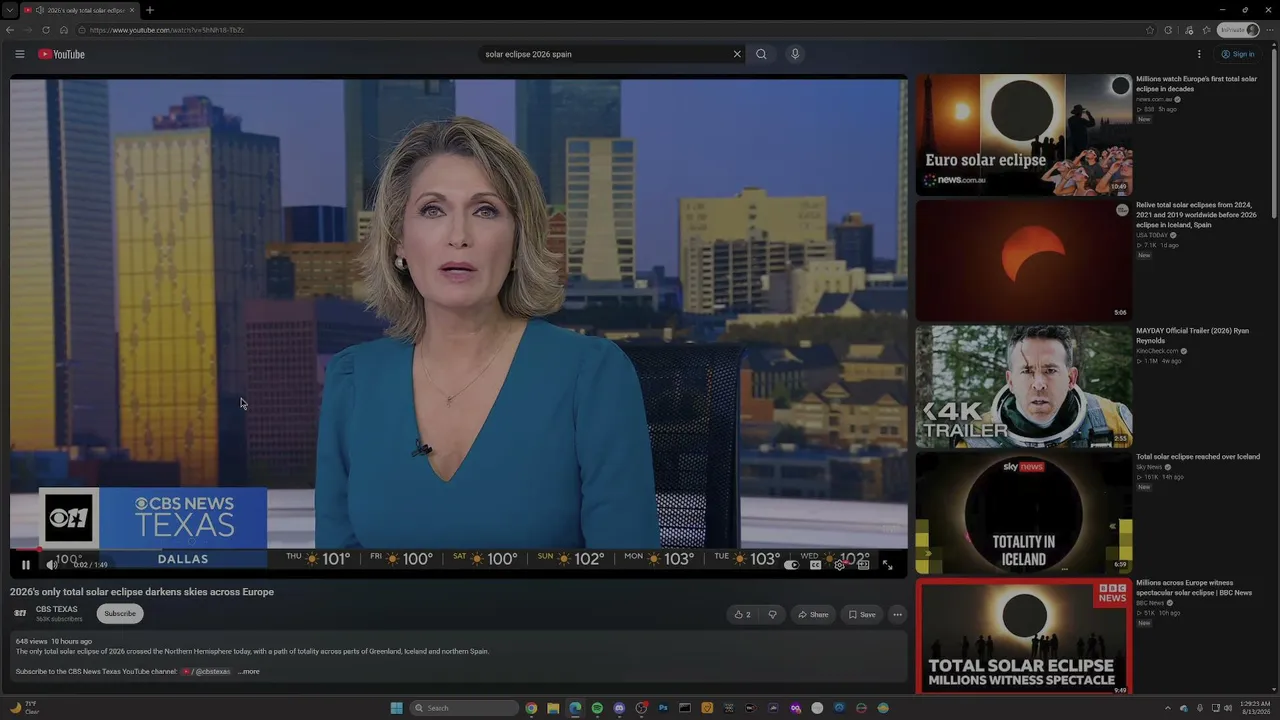The height and width of the screenshot is (720, 1280).
Task: Open the tab actions dropdown
Action: [x=10, y=10]
